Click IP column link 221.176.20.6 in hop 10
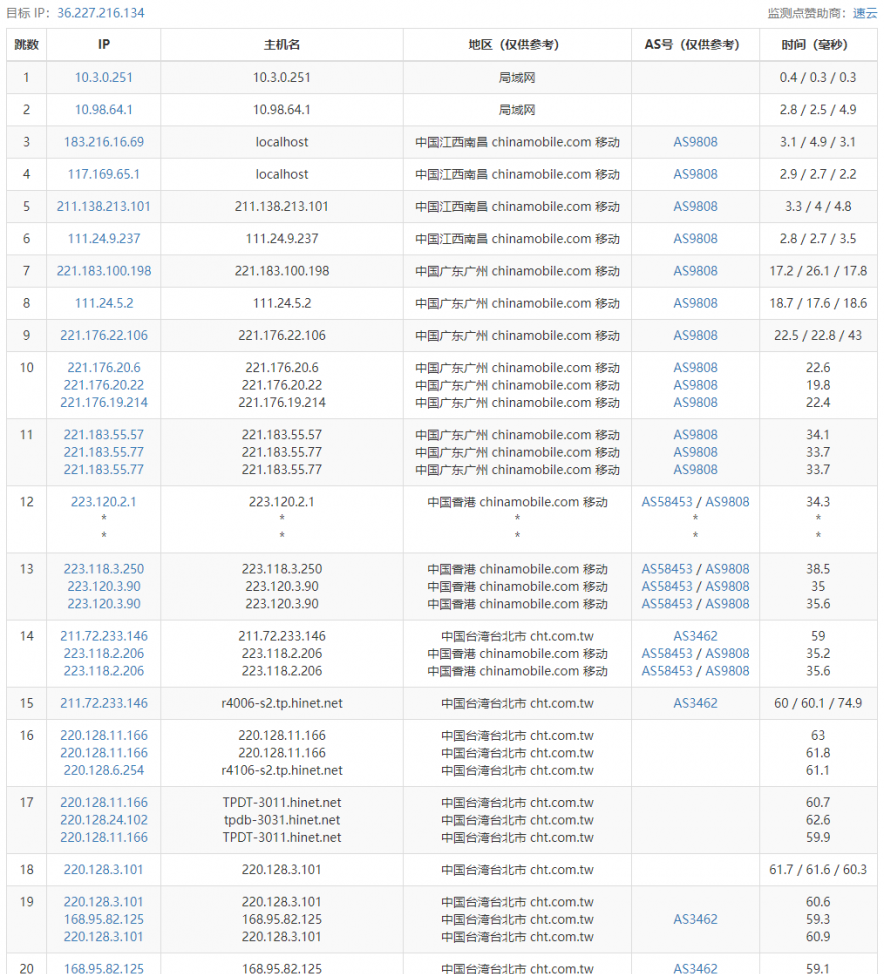The width and height of the screenshot is (884, 974). 104,368
